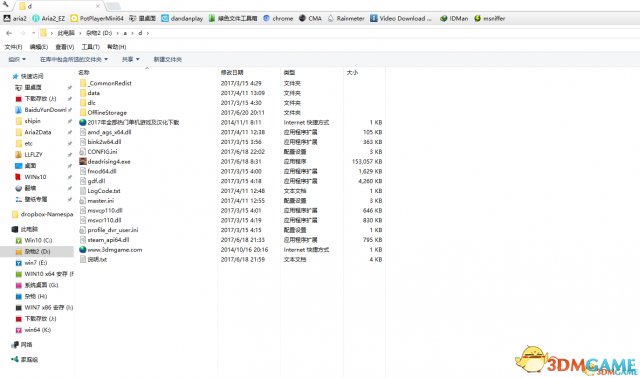Expand chevron after d in breadcrumb
Image resolution: width=640 pixels, height=378 pixels.
click(148, 33)
